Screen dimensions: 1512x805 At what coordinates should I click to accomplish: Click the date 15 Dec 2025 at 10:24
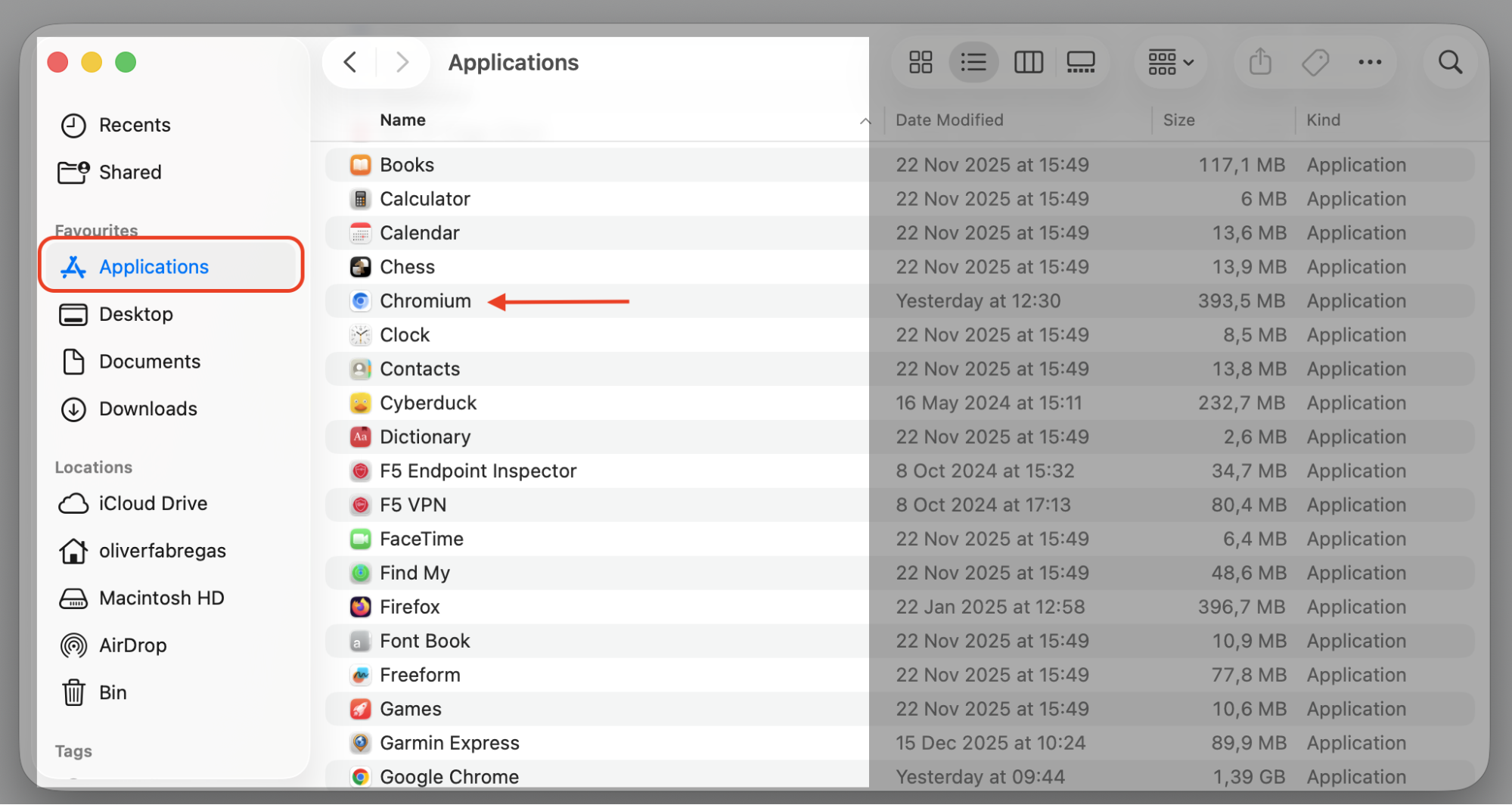click(990, 743)
